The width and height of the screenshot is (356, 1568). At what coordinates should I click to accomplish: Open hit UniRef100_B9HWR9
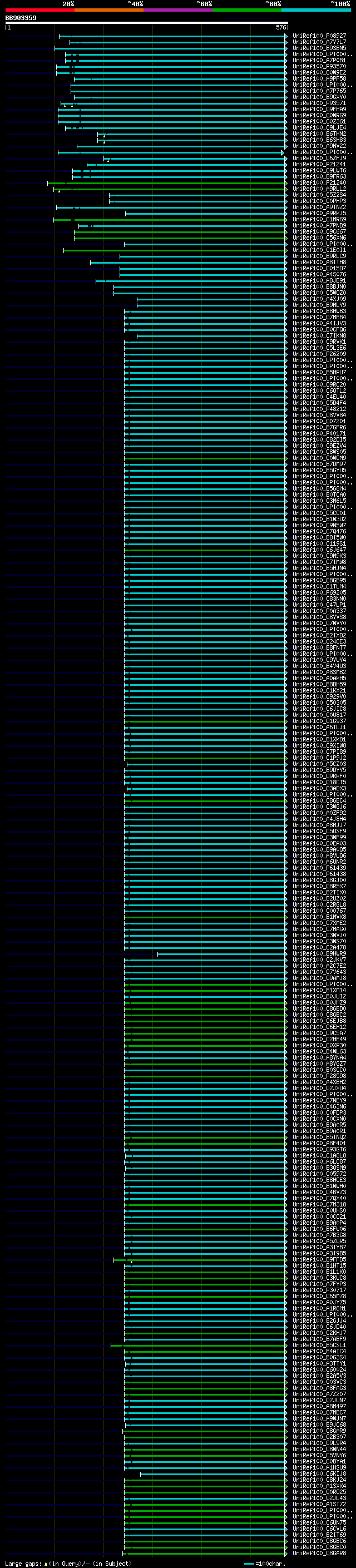coord(319,954)
